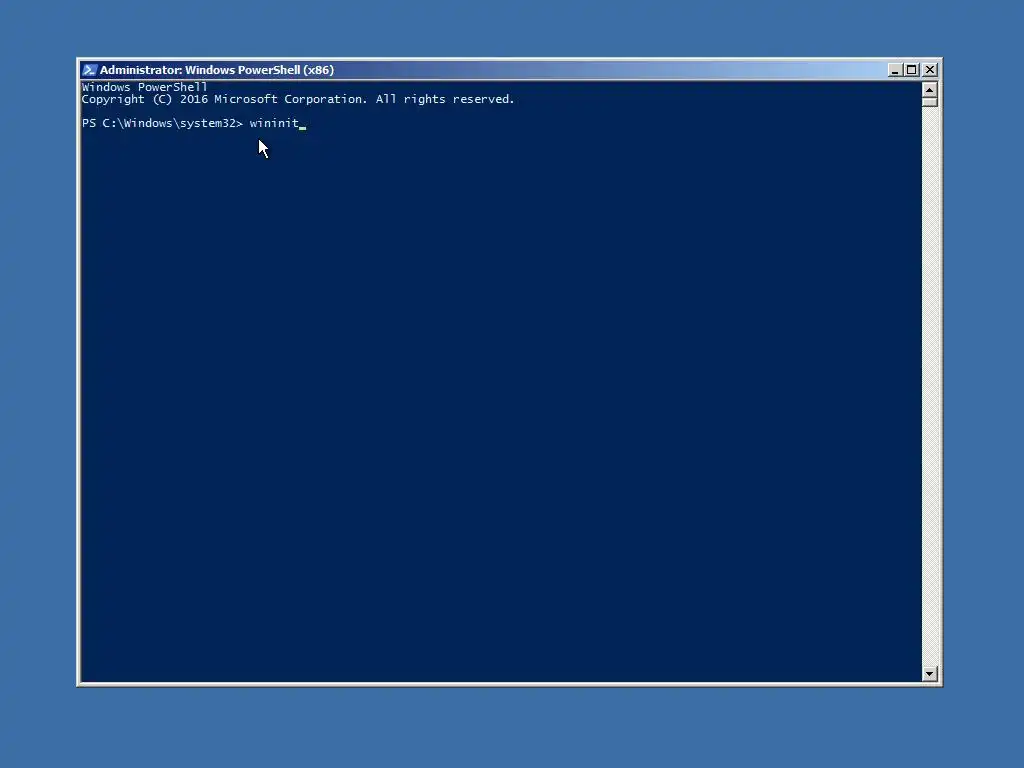Close the Administrator PowerShell window
Screen dimensions: 1024x768
pyautogui.click(x=930, y=70)
